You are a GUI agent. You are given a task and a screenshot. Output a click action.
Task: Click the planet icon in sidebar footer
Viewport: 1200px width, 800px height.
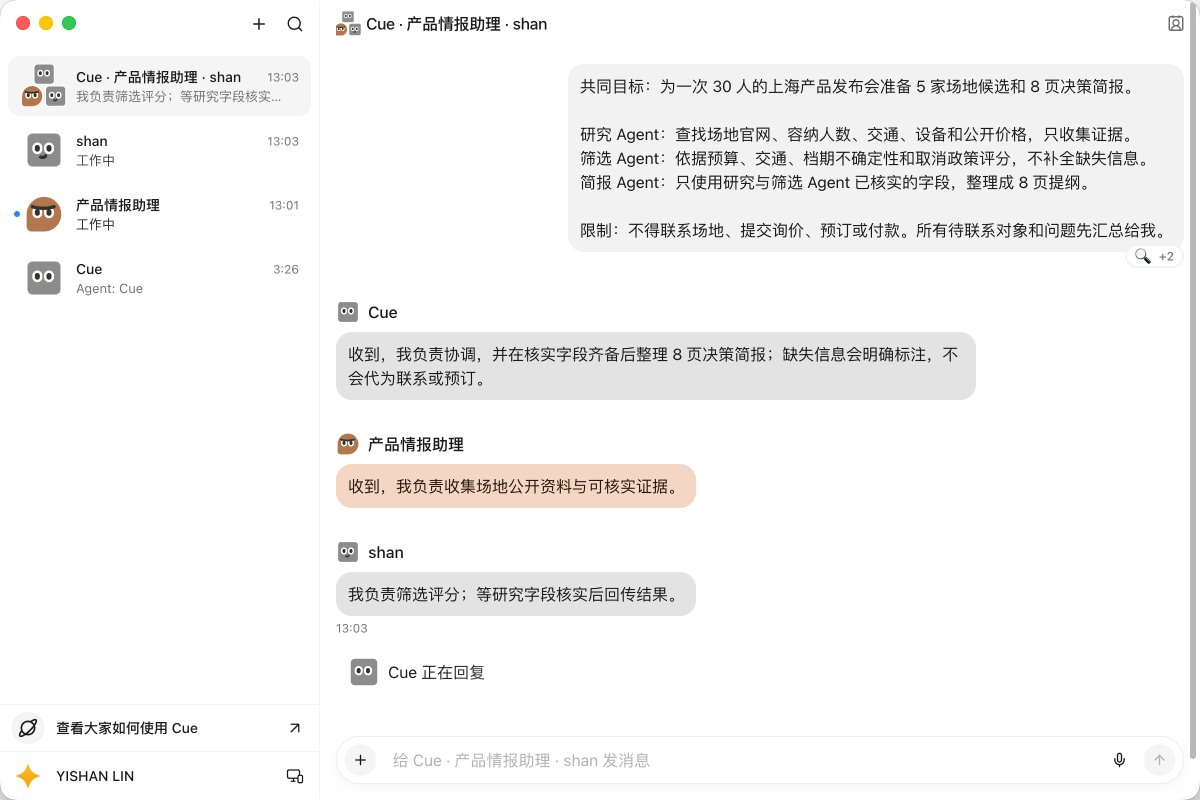point(28,728)
